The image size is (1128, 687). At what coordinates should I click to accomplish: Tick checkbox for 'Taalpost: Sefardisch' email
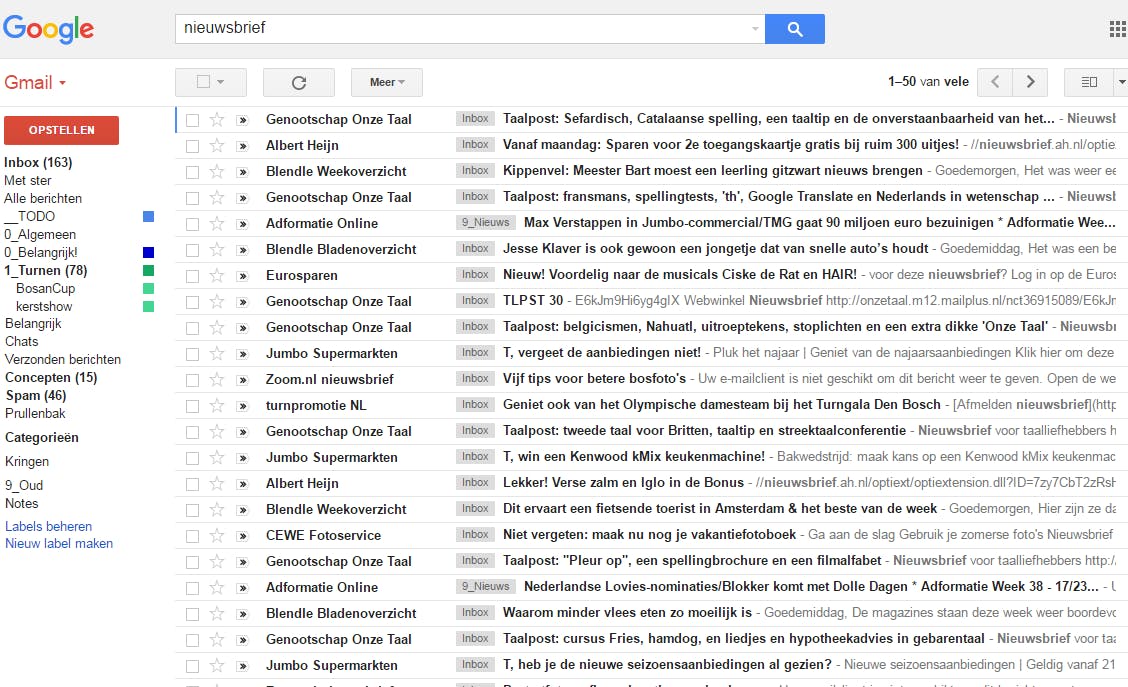192,120
